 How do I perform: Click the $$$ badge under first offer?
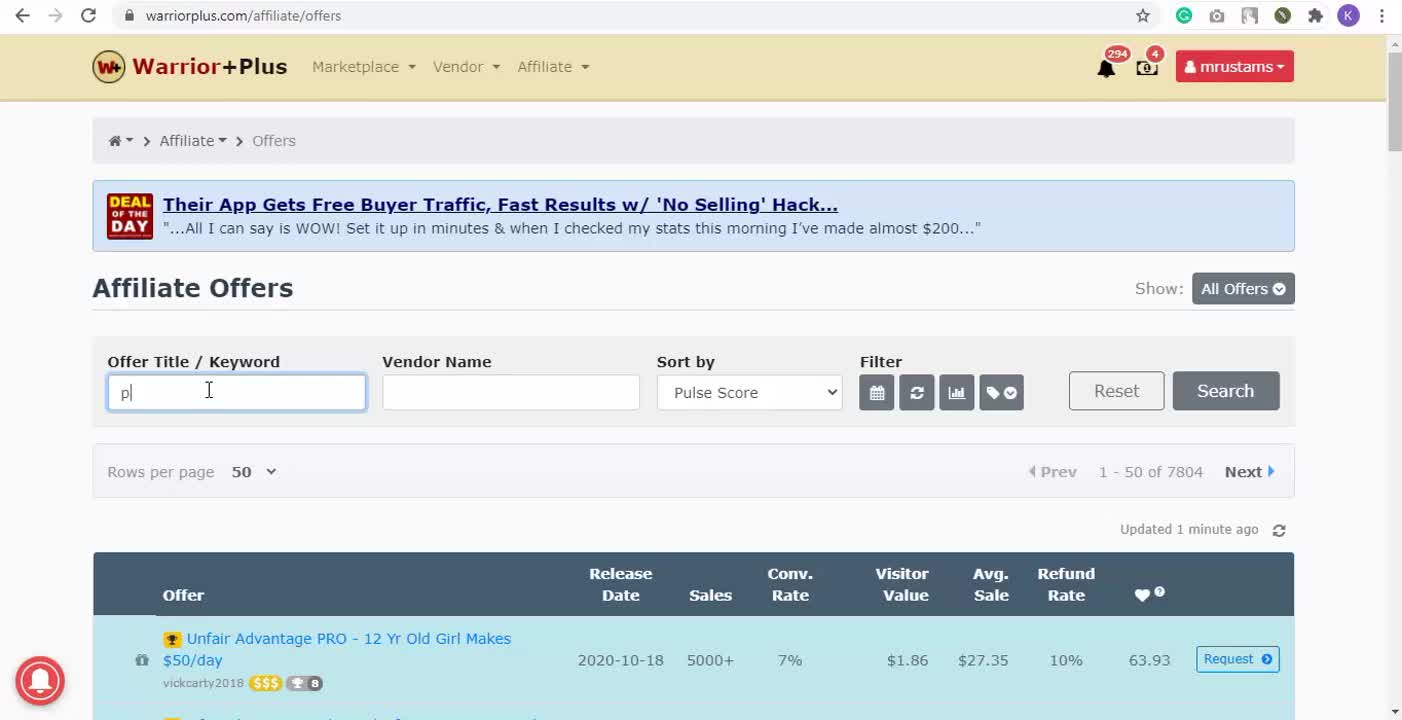(265, 683)
